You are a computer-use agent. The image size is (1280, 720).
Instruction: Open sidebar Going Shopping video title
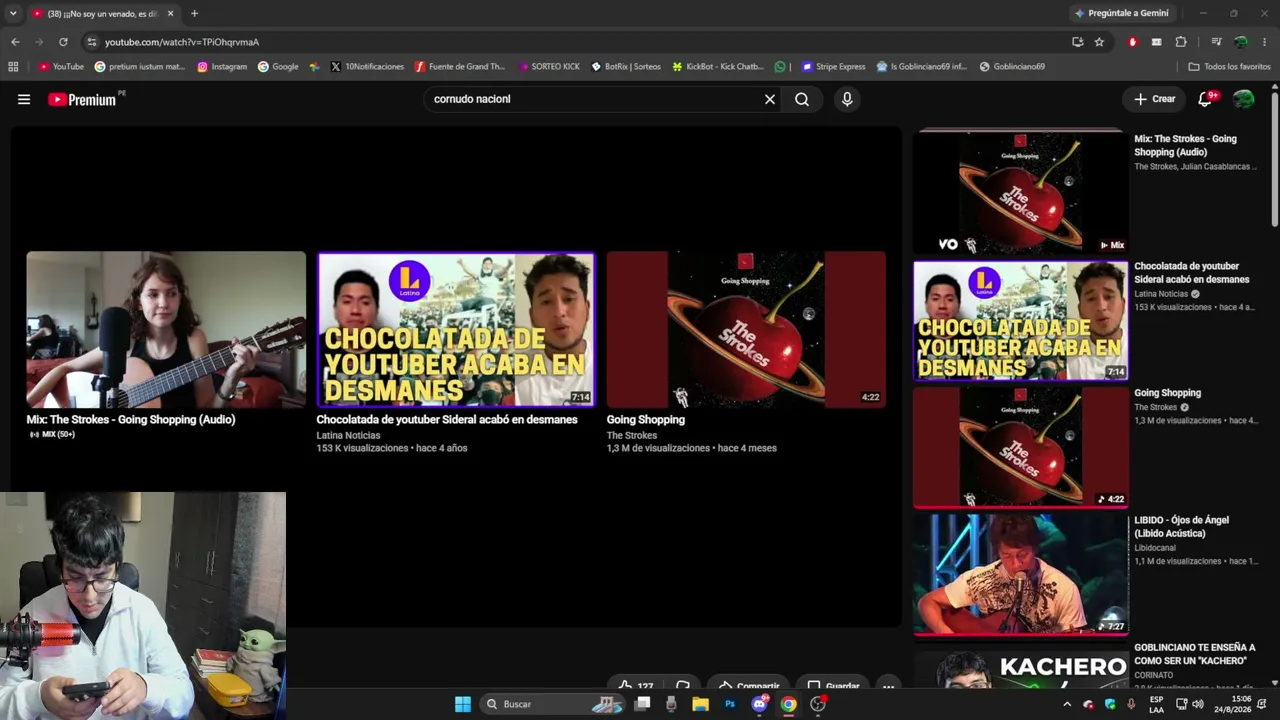pos(1167,393)
